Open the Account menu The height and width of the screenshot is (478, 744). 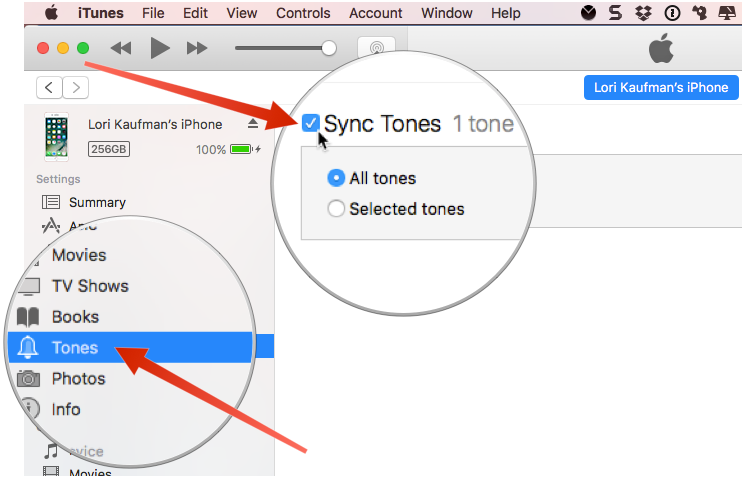[x=376, y=13]
